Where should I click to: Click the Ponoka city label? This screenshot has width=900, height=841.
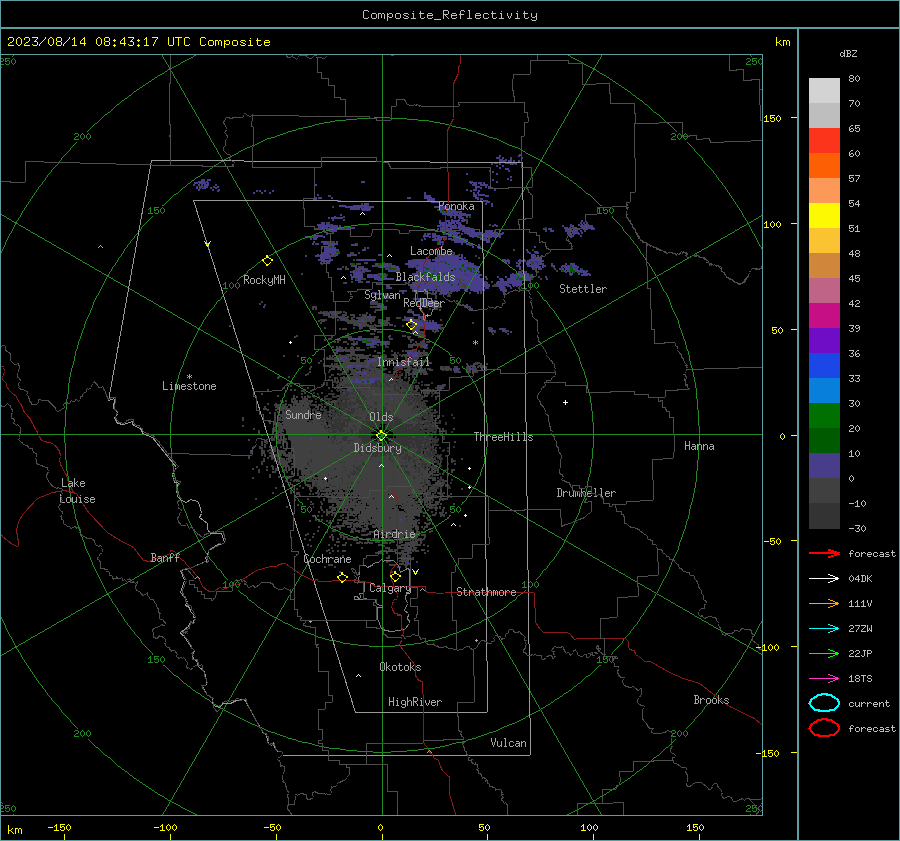coord(456,206)
